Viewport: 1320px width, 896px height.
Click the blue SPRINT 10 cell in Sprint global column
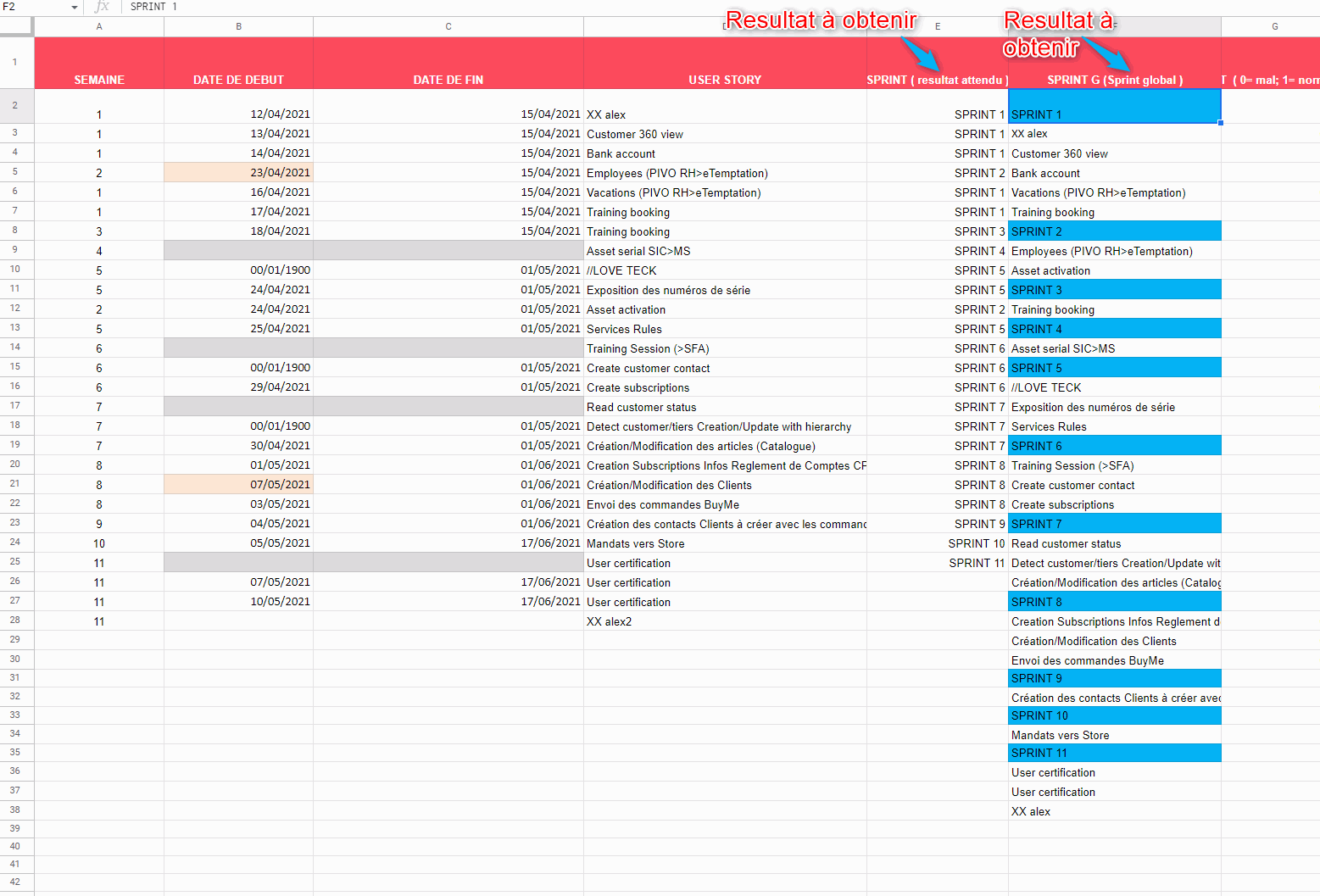(1115, 715)
